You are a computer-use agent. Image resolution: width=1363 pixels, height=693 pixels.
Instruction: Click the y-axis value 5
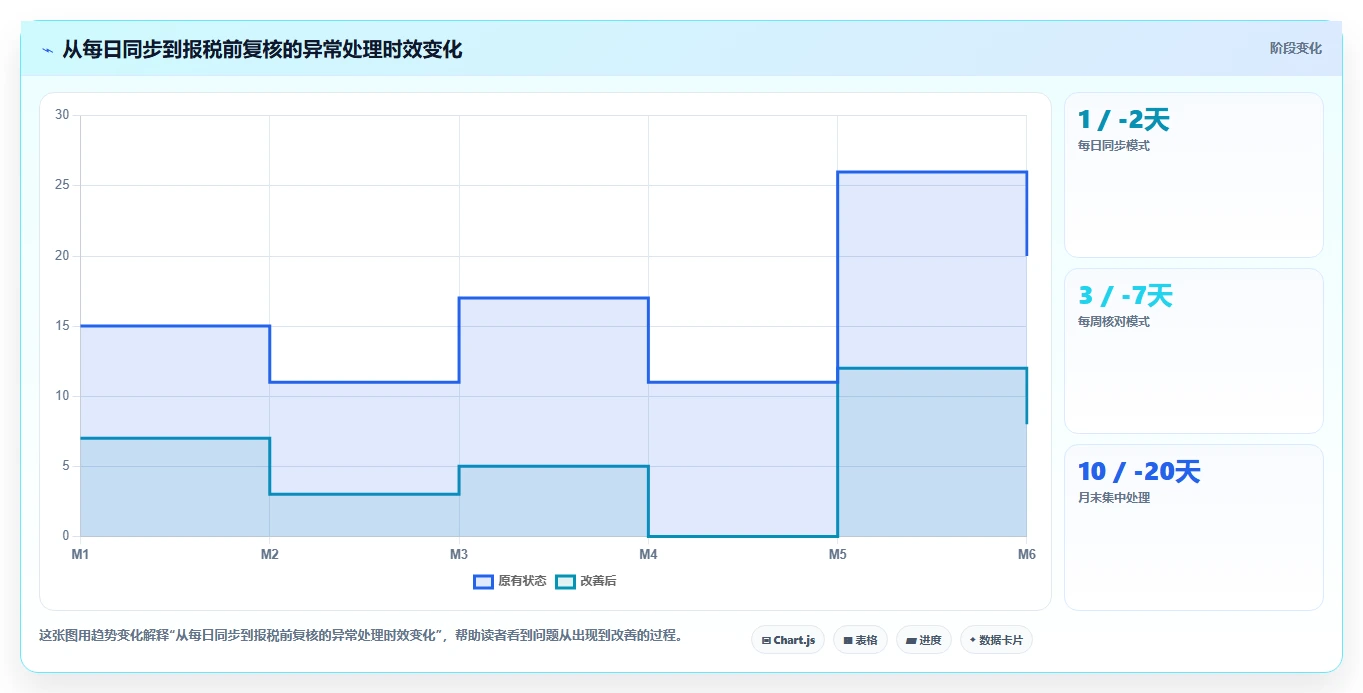pos(66,466)
